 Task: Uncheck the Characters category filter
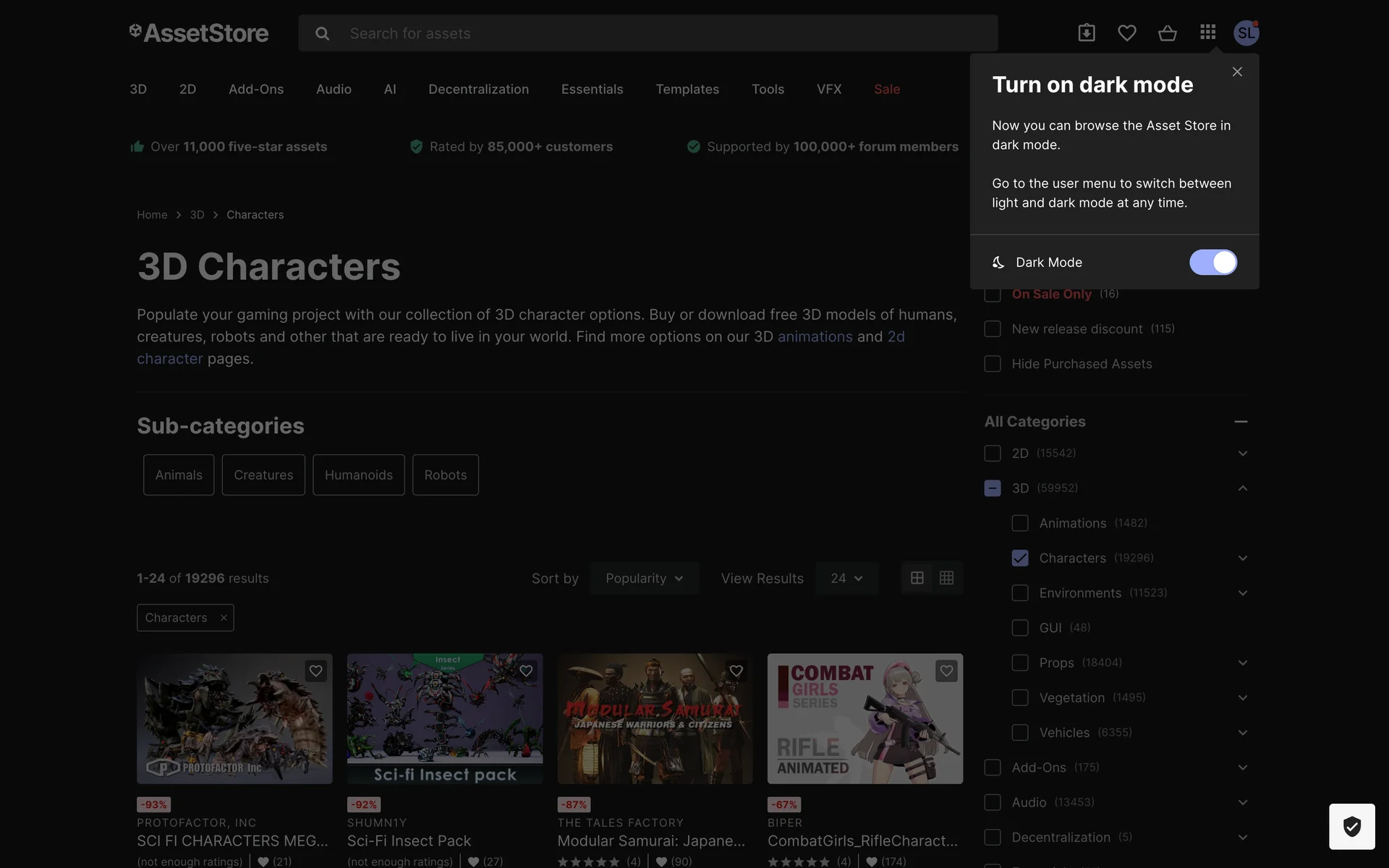(1019, 558)
